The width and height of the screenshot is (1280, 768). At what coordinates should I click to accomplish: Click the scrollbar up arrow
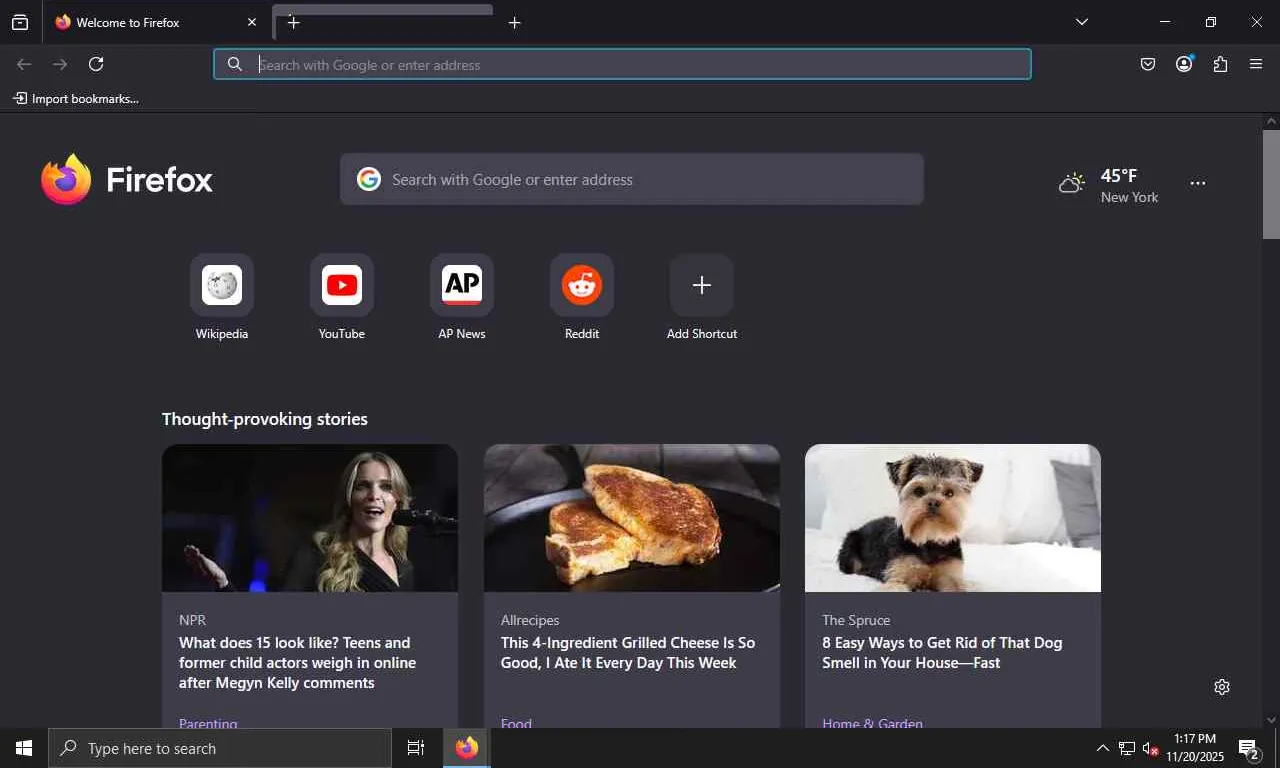pos(1271,121)
